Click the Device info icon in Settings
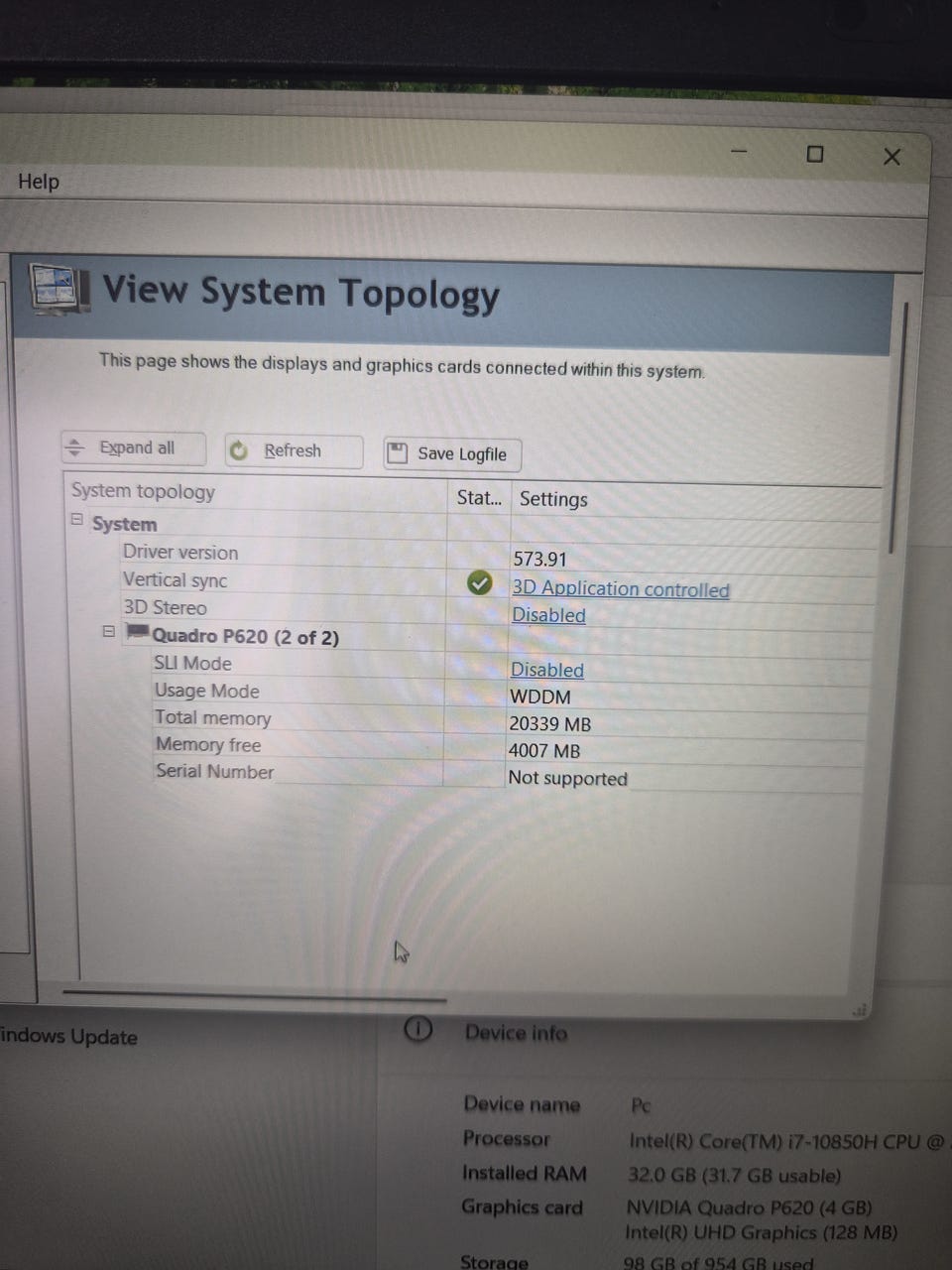The height and width of the screenshot is (1270, 952). [418, 1030]
